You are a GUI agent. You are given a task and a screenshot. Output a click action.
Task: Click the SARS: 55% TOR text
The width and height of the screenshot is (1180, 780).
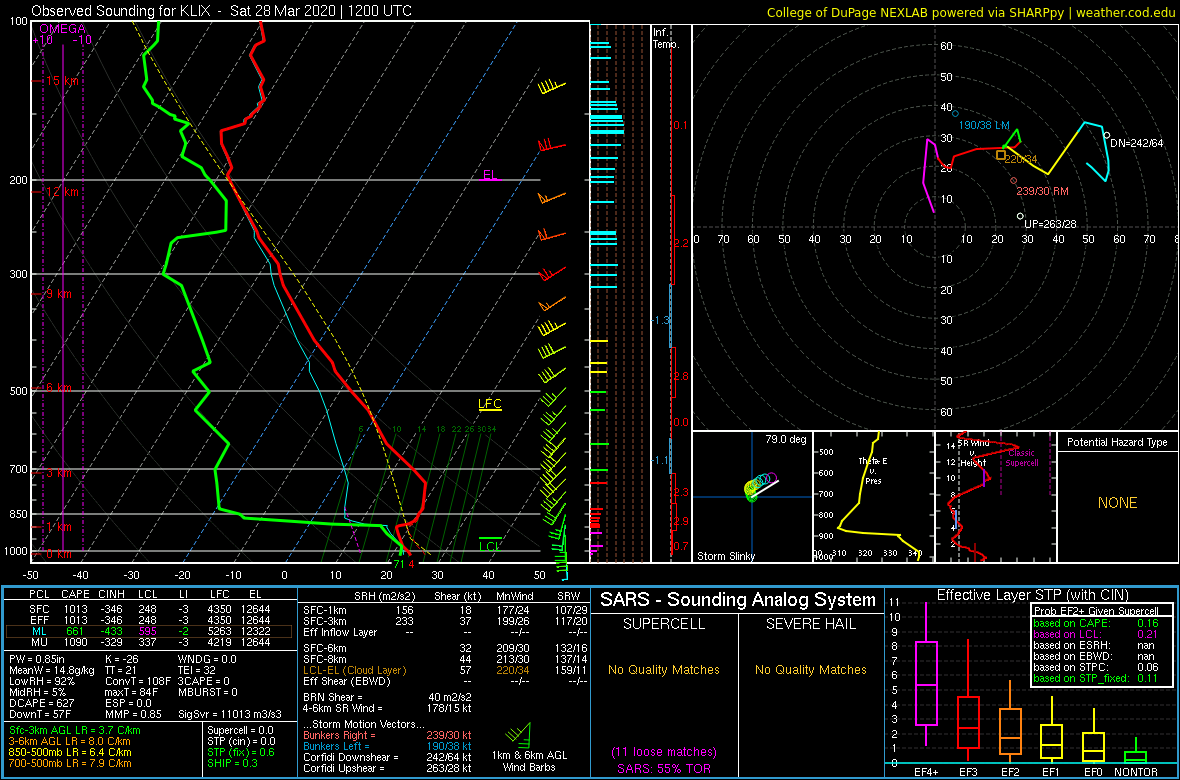pyautogui.click(x=664, y=767)
